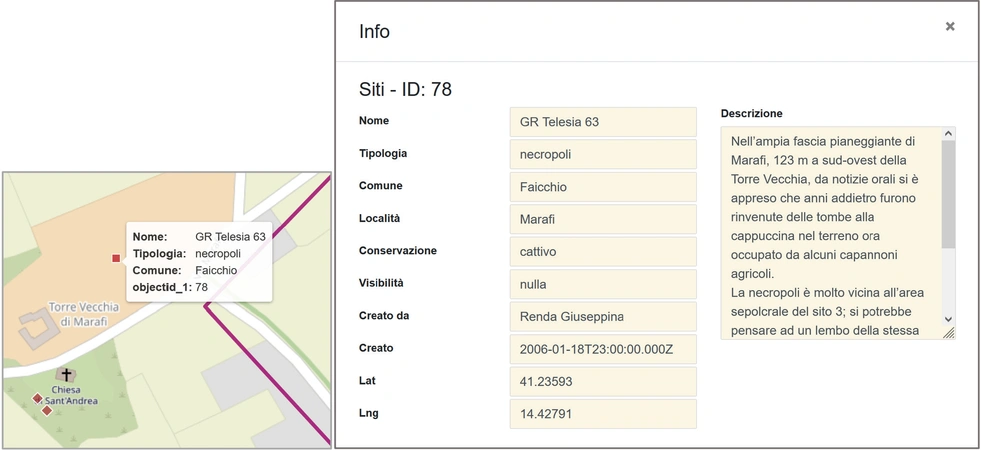Click the description scrollbar thumb
981x450 pixels.
point(948,194)
